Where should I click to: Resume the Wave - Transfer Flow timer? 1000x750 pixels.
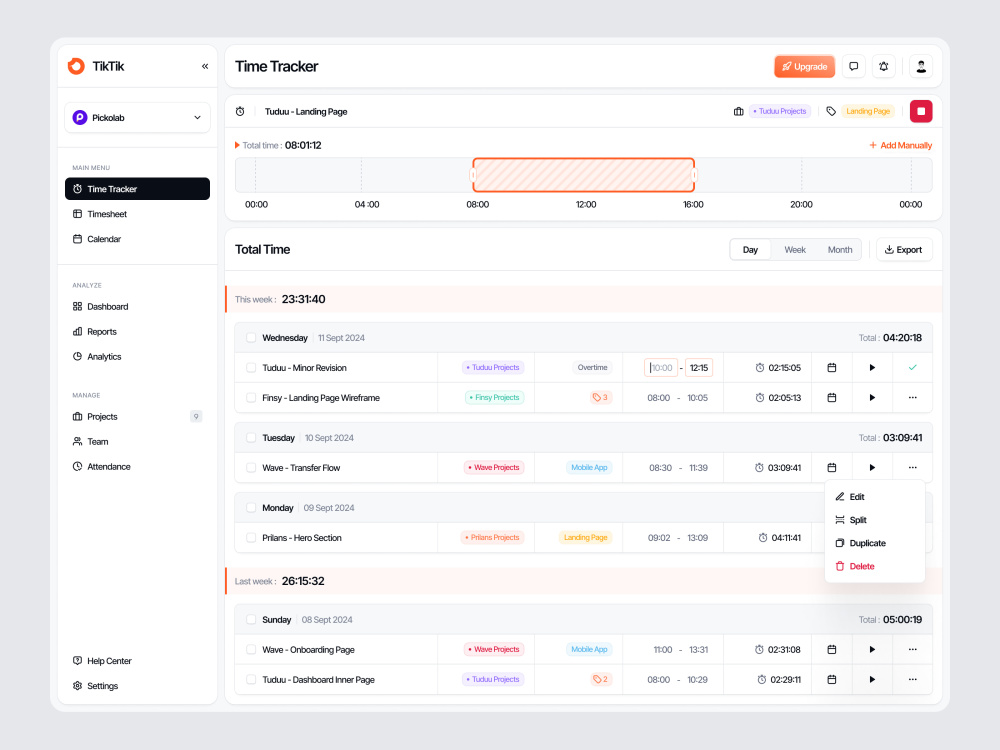point(872,468)
